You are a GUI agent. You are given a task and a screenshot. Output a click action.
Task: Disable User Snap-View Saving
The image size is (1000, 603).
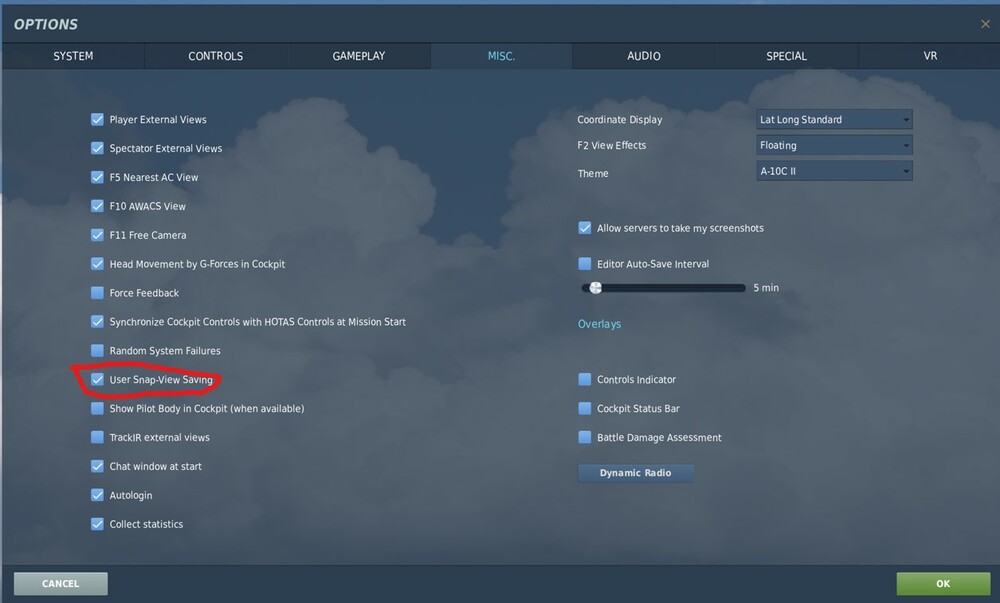(x=97, y=380)
